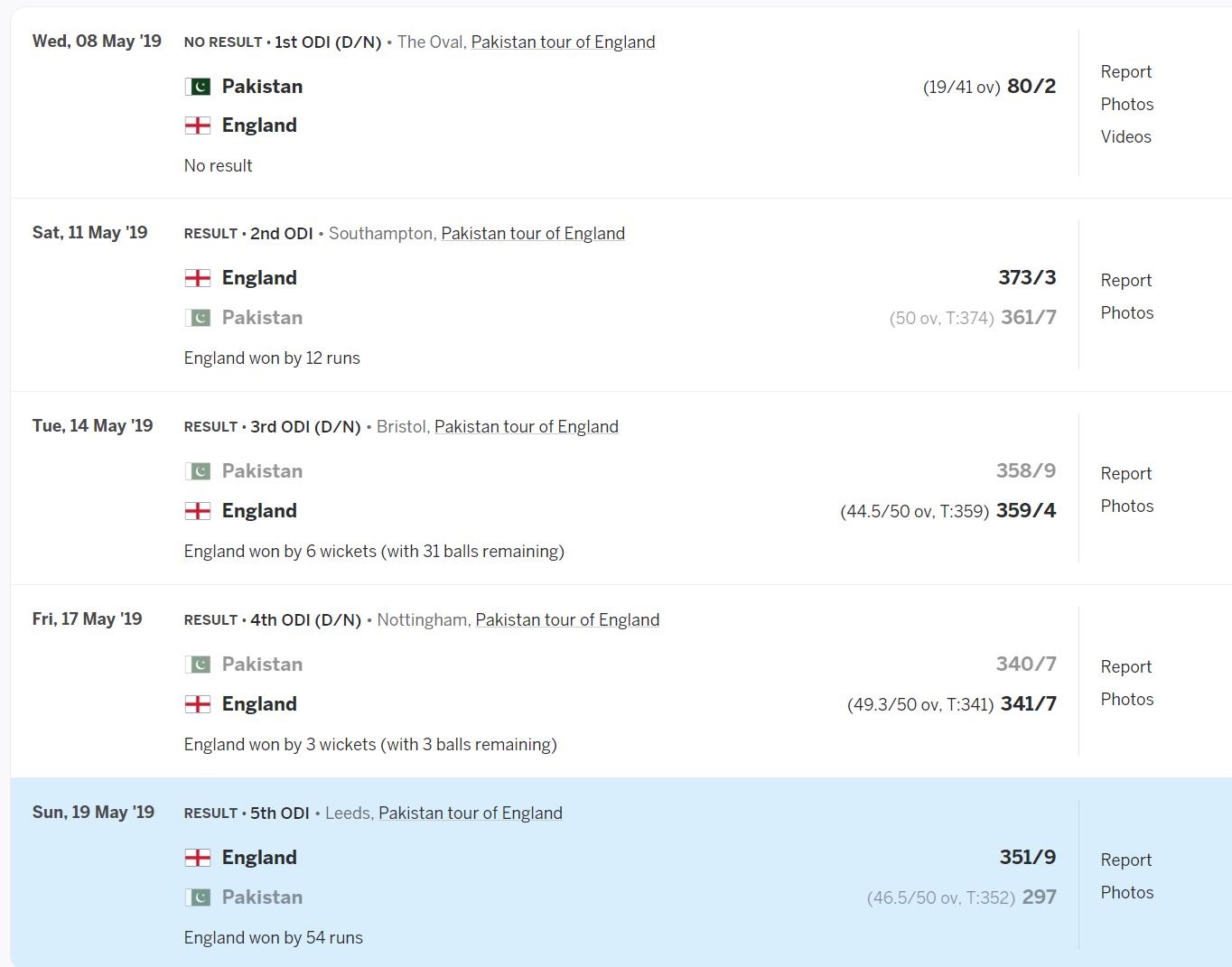
Task: Click Pakistan flag icon in 2nd ODI
Action: click(198, 318)
